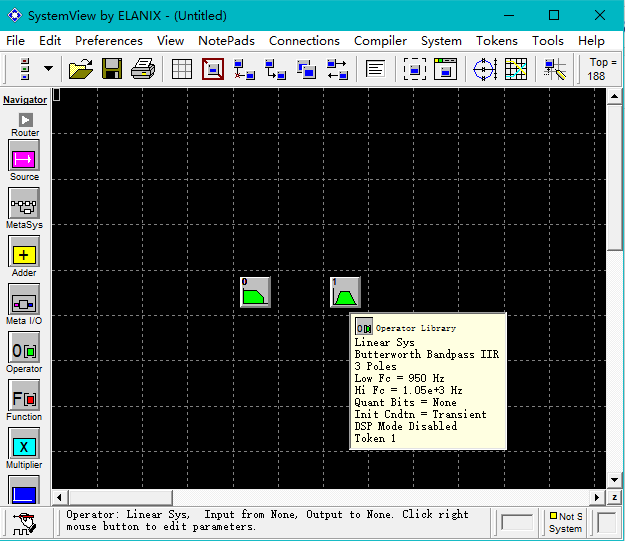
Task: Select token 0 lowpass filter on the canvas
Action: tap(255, 292)
